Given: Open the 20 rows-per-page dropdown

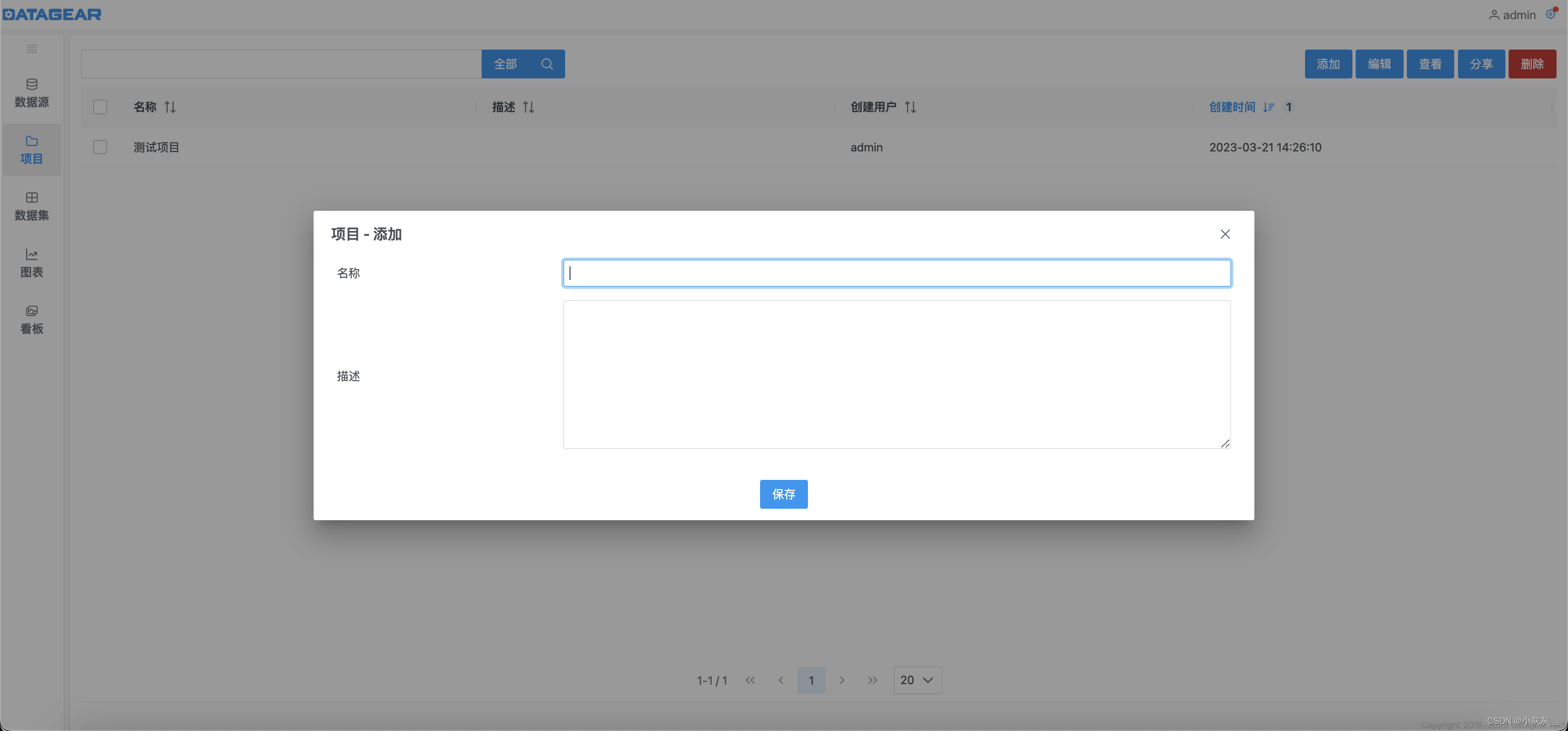Looking at the screenshot, I should (918, 680).
